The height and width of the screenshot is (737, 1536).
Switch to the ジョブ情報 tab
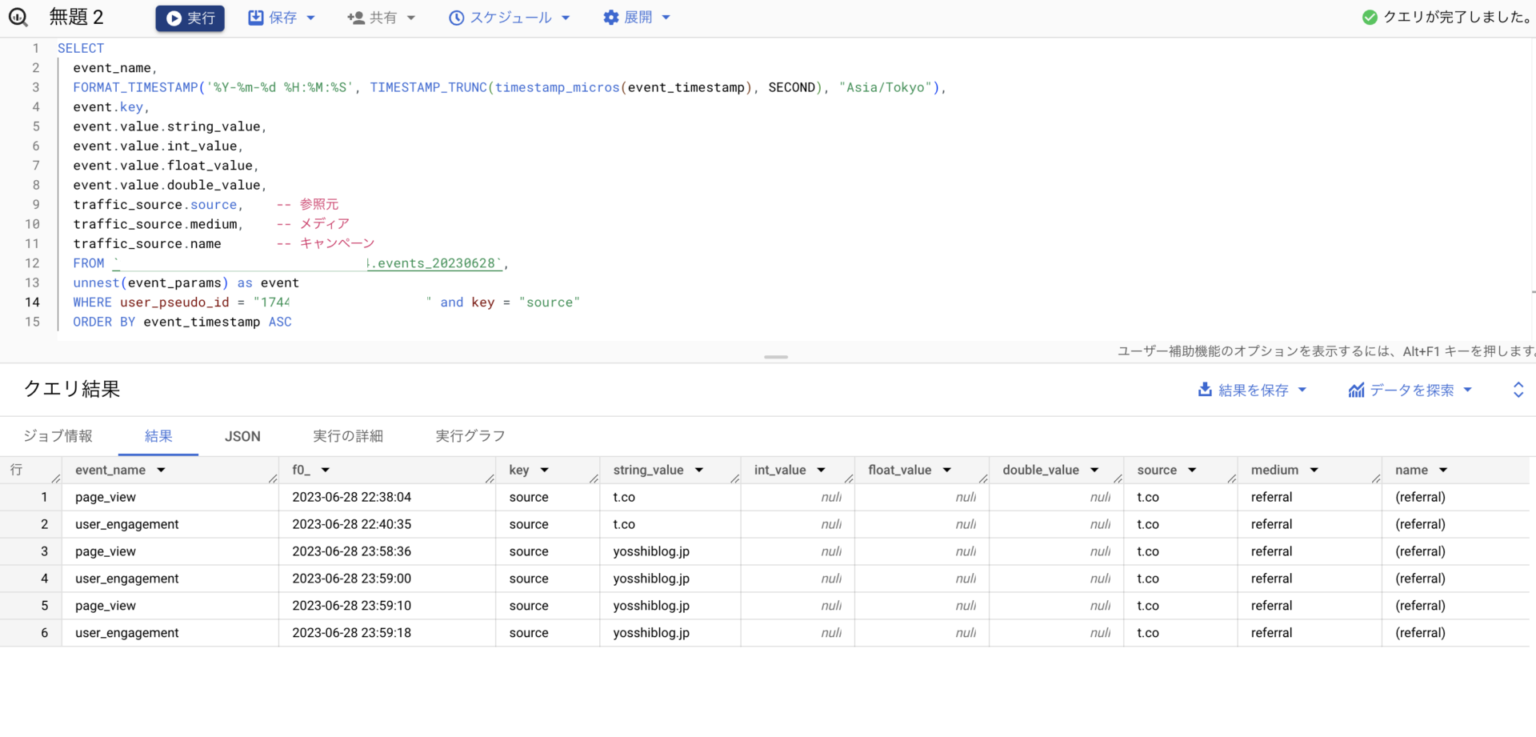tap(58, 436)
